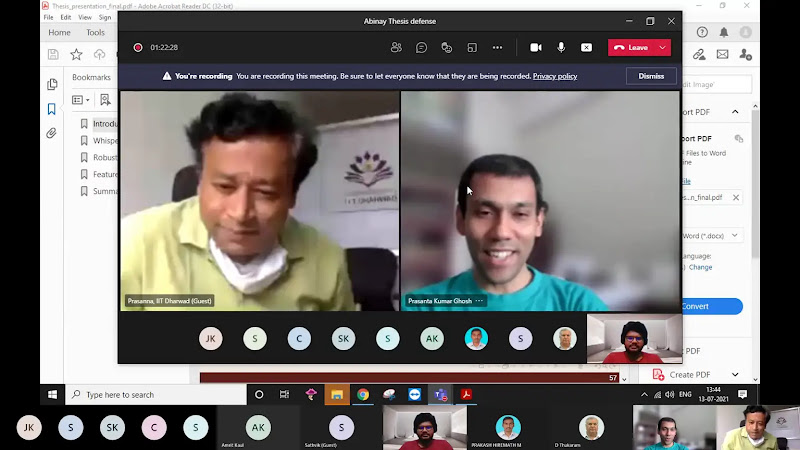
Task: Open the Acrobat Edit menu
Action: [x=66, y=17]
